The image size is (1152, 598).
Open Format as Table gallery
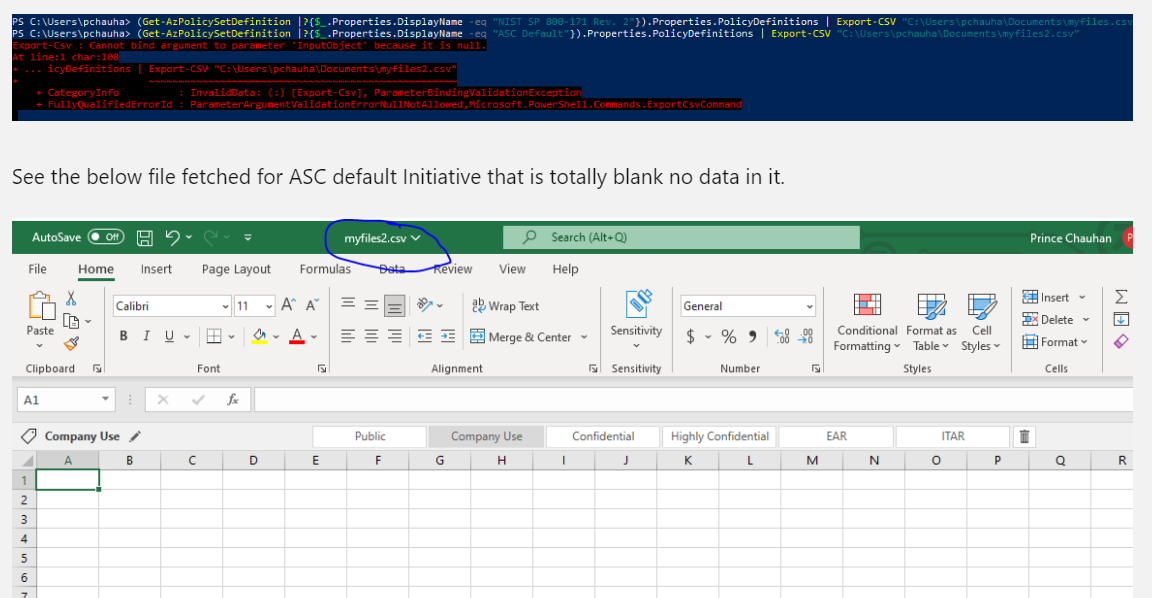point(931,322)
